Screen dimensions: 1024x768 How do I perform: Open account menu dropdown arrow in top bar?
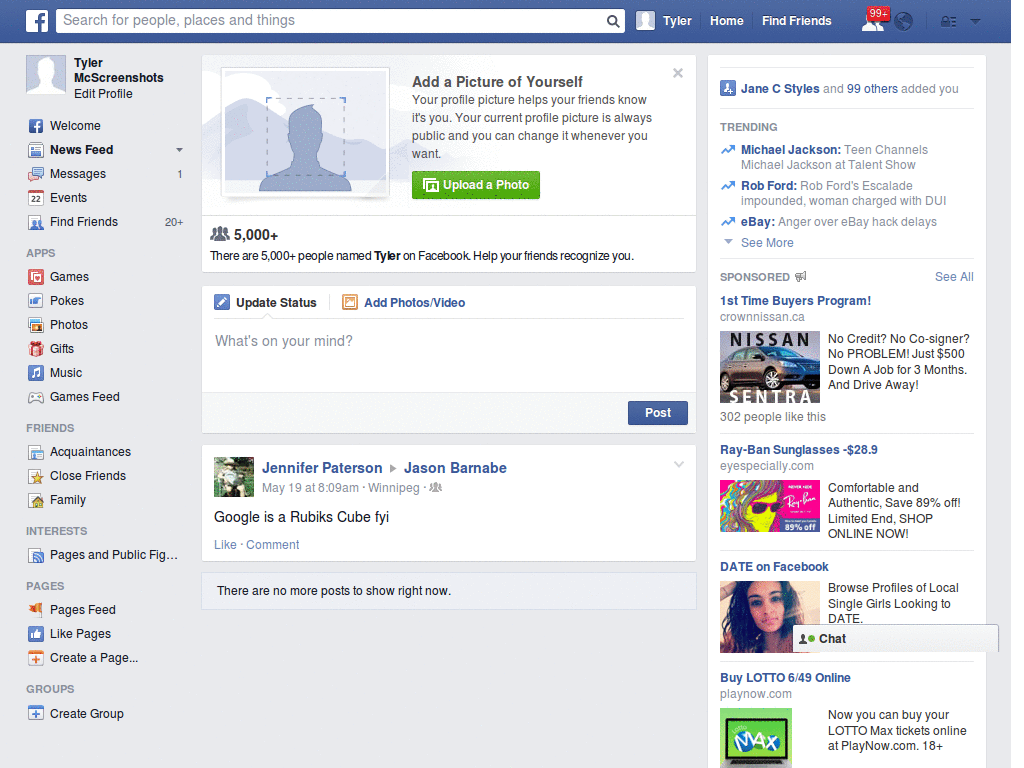tap(975, 22)
